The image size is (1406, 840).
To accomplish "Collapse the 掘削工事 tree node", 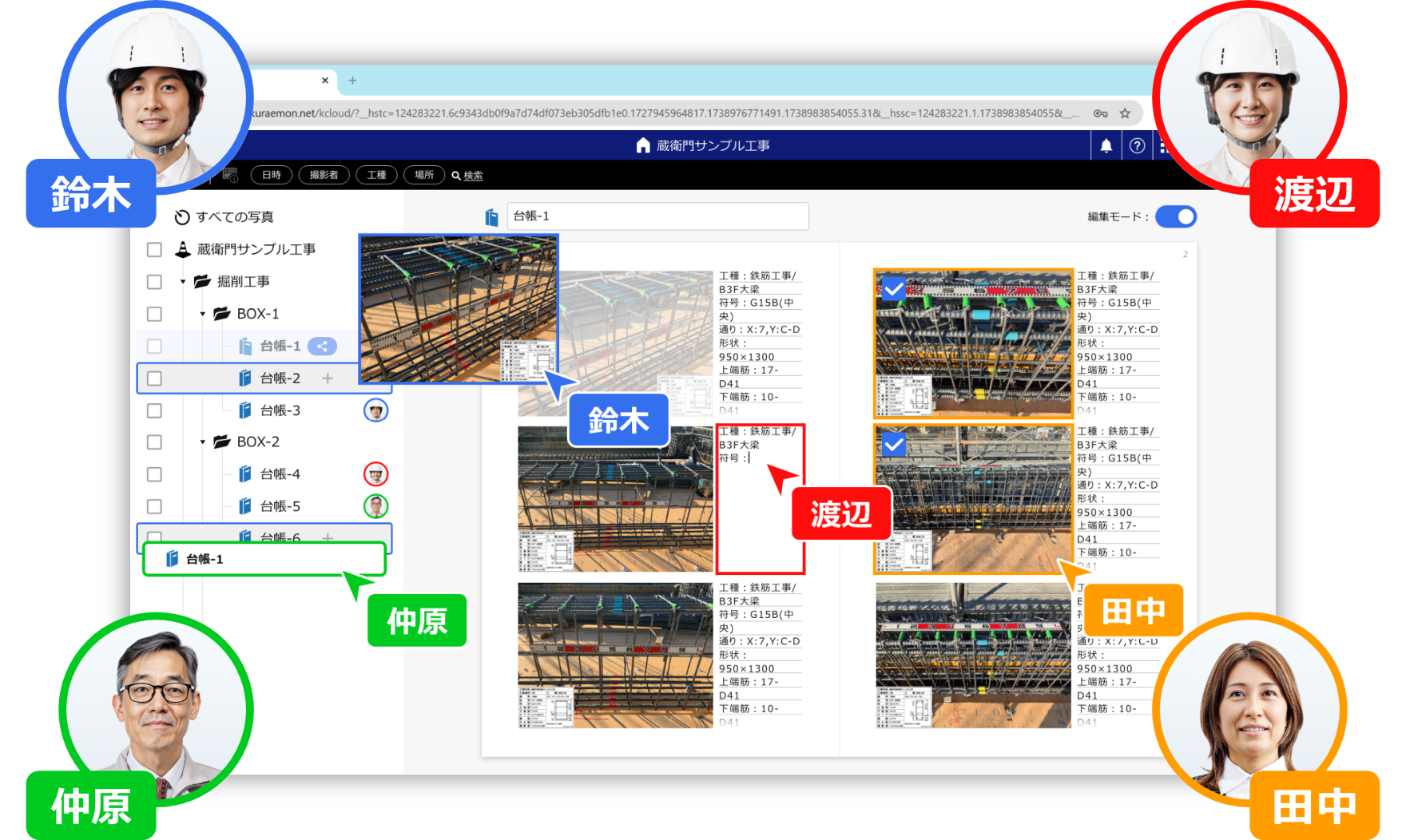I will click(183, 282).
